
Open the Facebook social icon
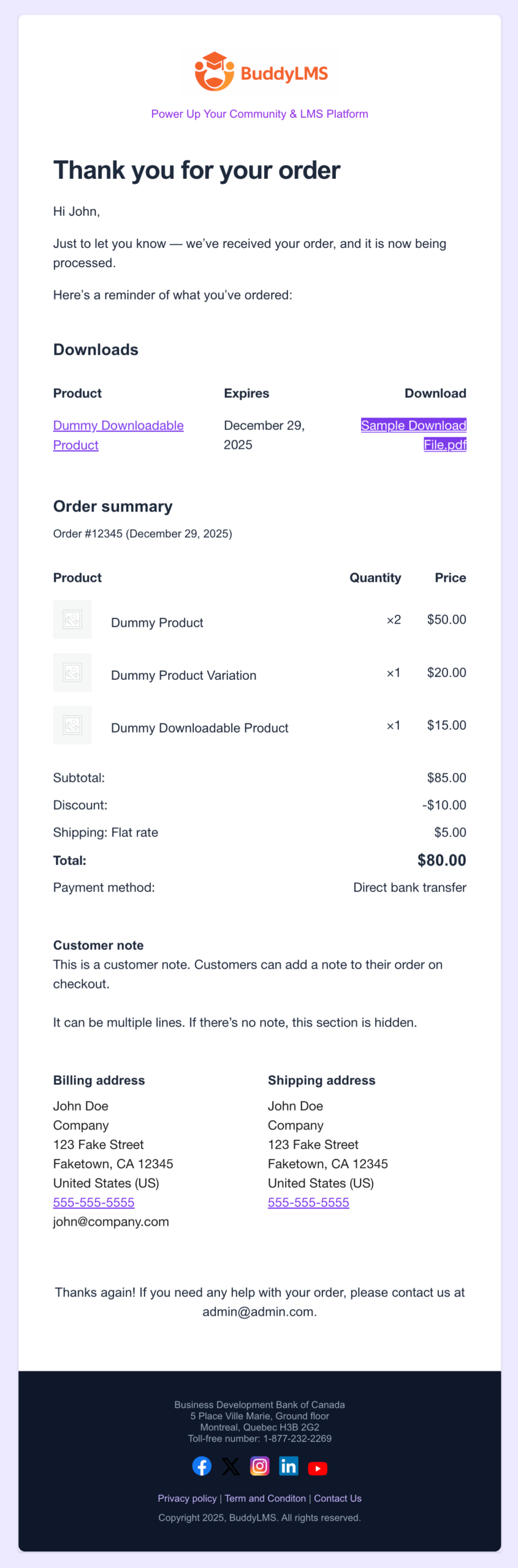click(x=202, y=1466)
